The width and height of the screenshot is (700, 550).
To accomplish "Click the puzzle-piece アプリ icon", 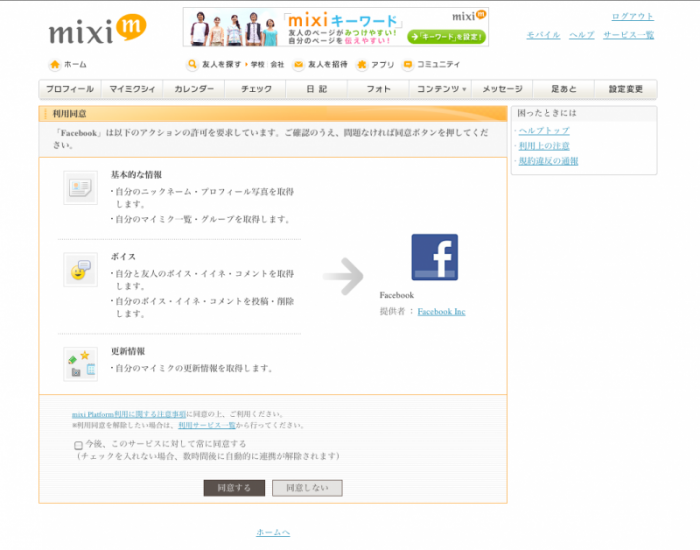I will click(x=362, y=65).
